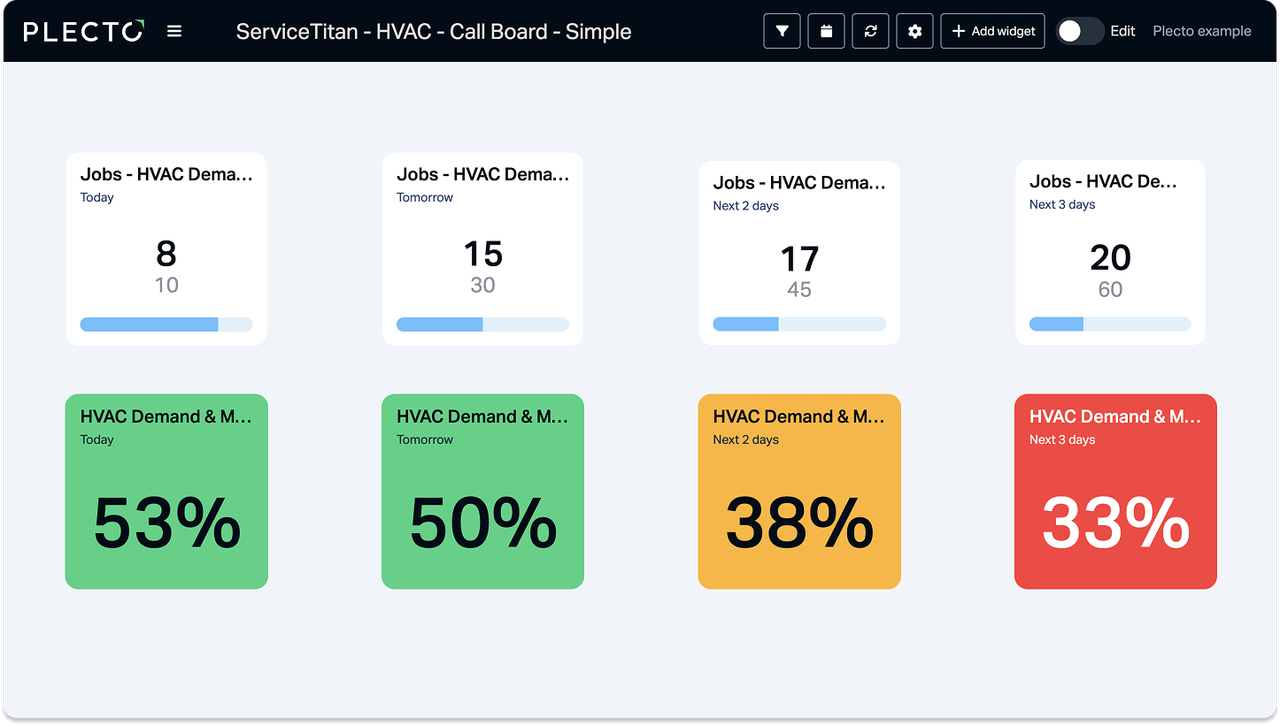Select the Jobs HVAC Demand Tomorrow widget
The width and height of the screenshot is (1280, 725).
(482, 249)
